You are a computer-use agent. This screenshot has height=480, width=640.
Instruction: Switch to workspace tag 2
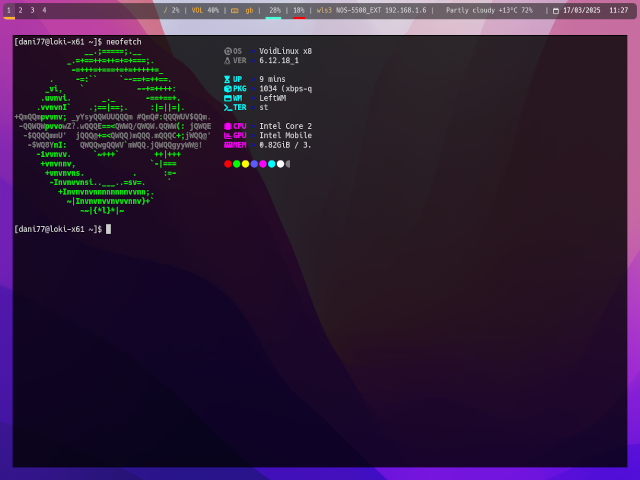[x=20, y=10]
